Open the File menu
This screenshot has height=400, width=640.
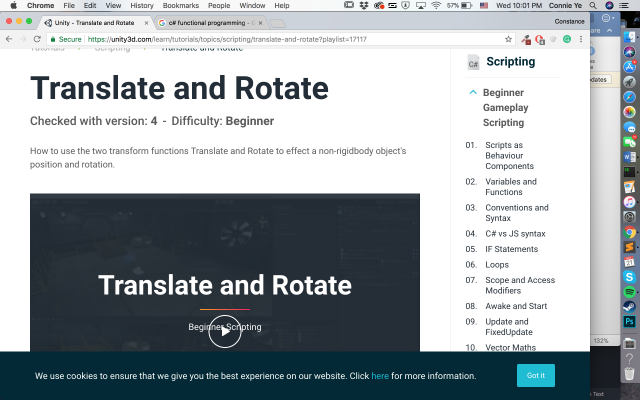[69, 5]
